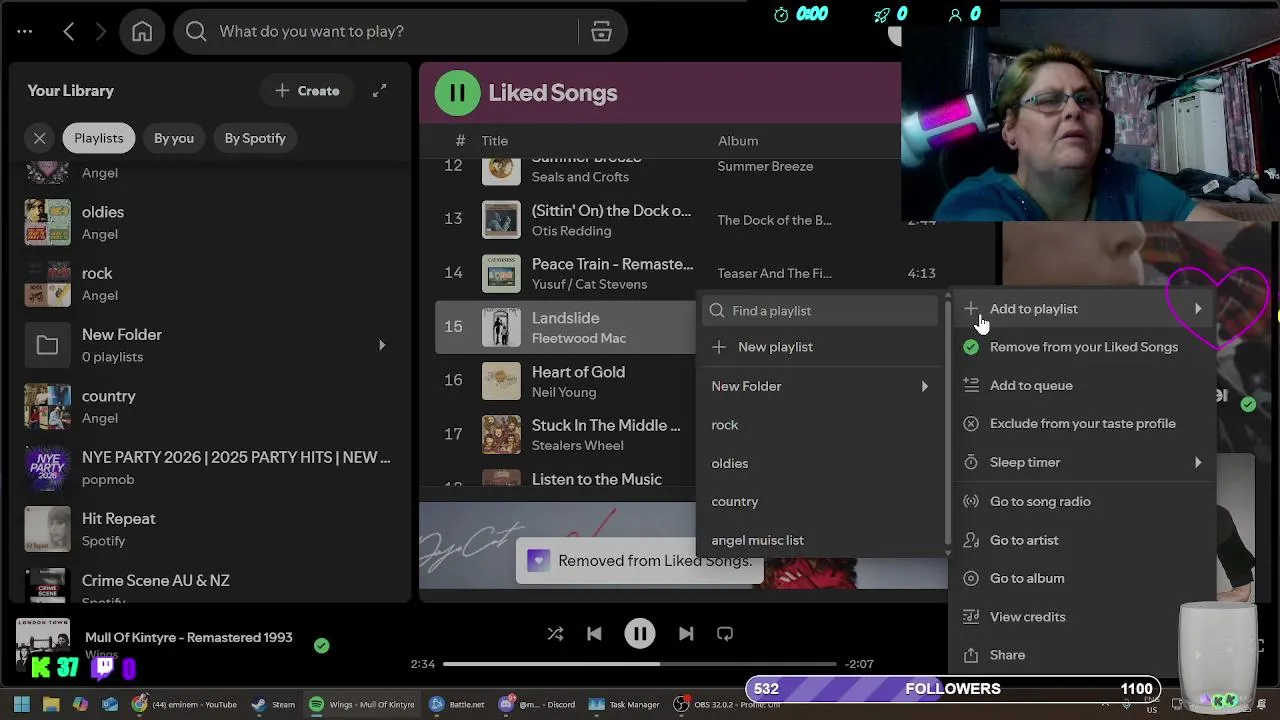Choose Go to song radio
1280x720 pixels.
coord(1084,502)
